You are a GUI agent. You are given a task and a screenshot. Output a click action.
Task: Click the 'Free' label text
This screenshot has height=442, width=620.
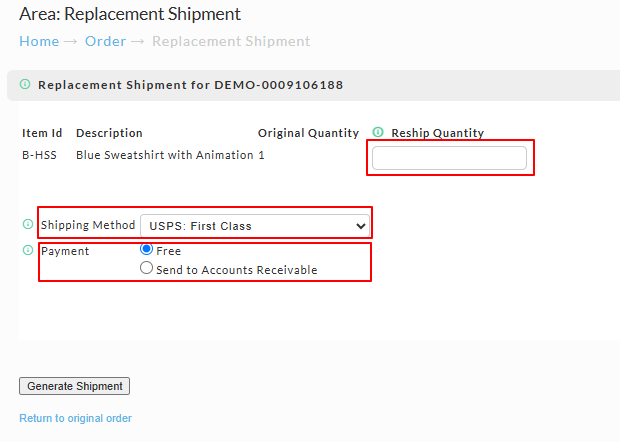point(168,251)
